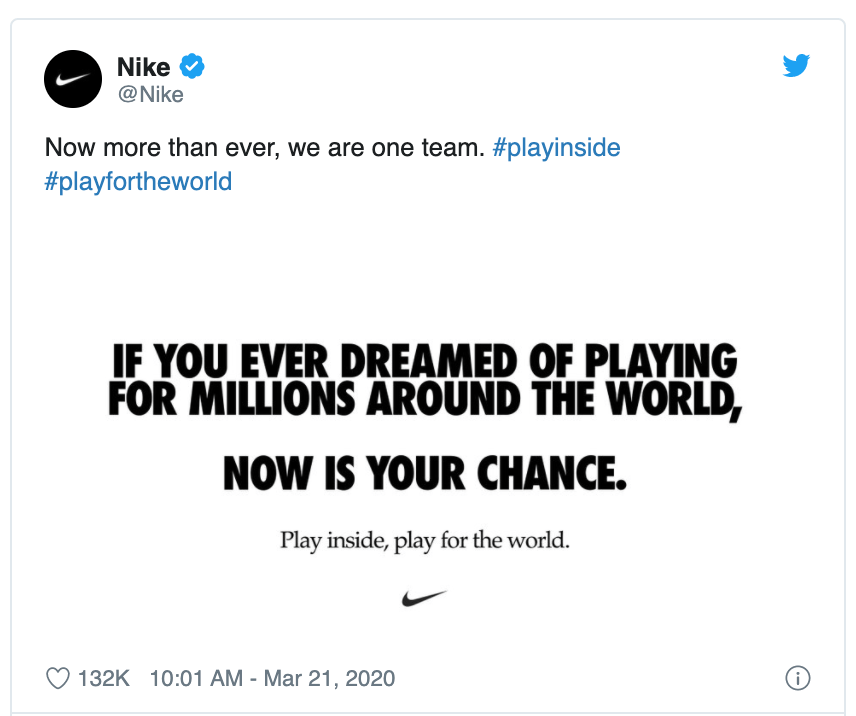The width and height of the screenshot is (856, 716).
Task: Click the "Play inside, play for the world." tagline
Action: (x=424, y=542)
